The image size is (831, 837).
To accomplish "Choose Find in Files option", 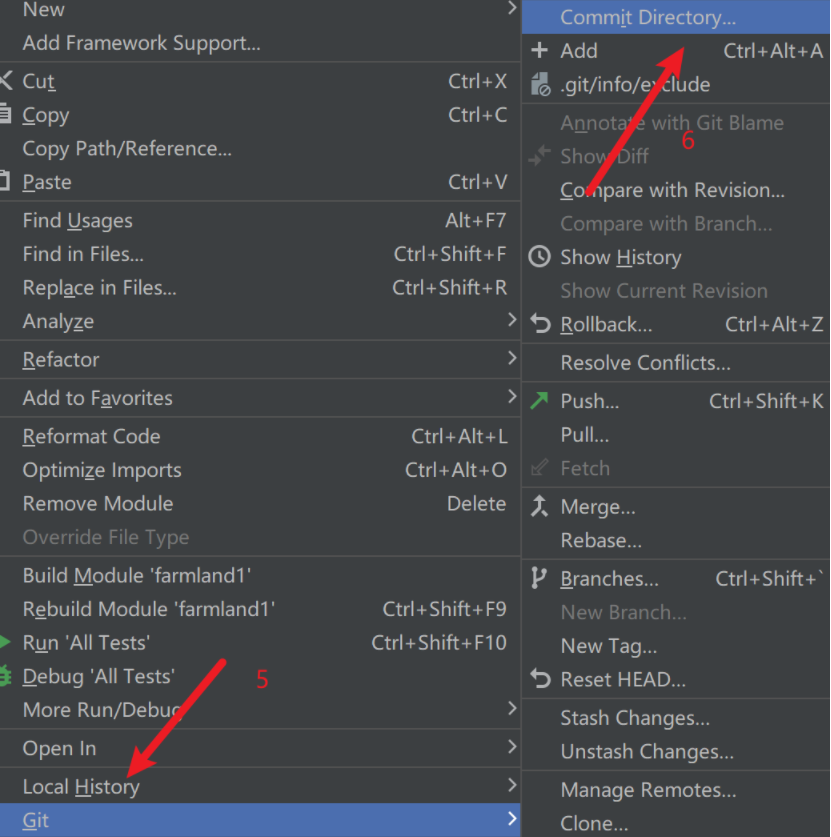I will [x=83, y=254].
